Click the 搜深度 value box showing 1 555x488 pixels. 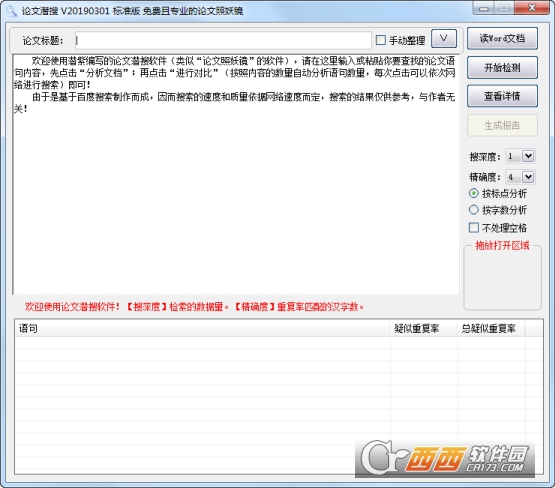[514, 156]
